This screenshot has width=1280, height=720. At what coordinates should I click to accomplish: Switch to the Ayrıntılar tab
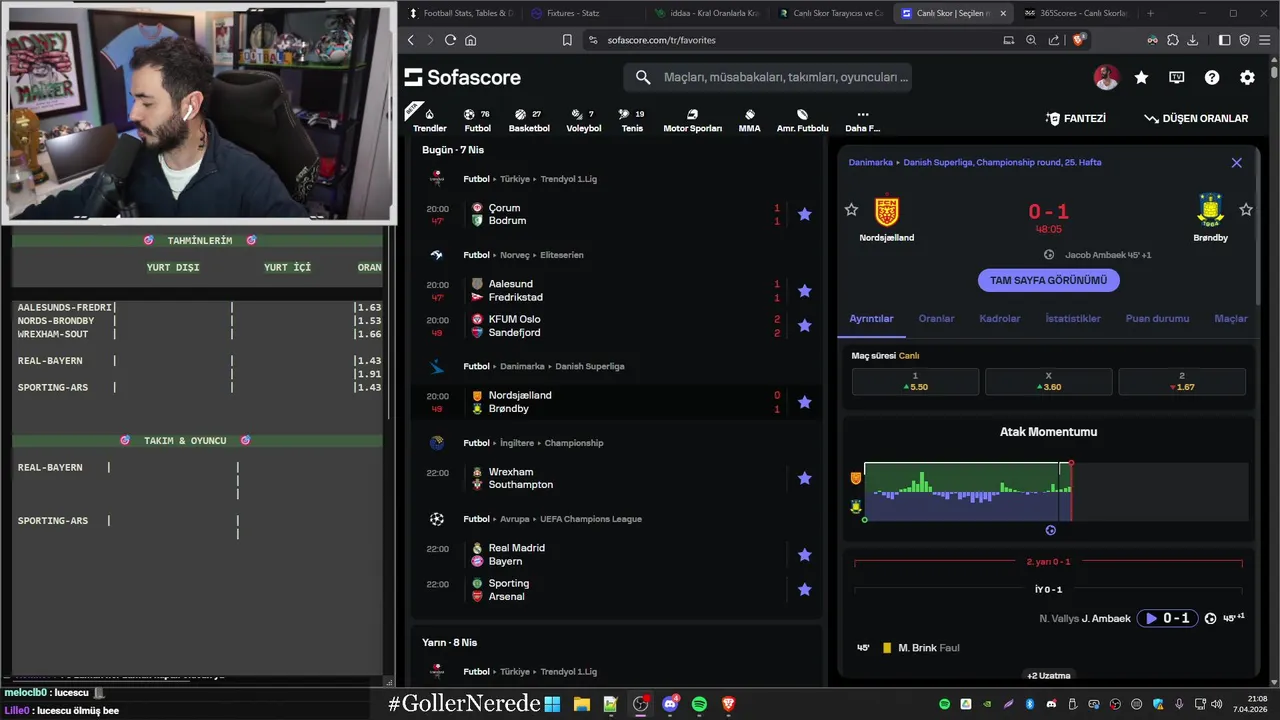871,318
